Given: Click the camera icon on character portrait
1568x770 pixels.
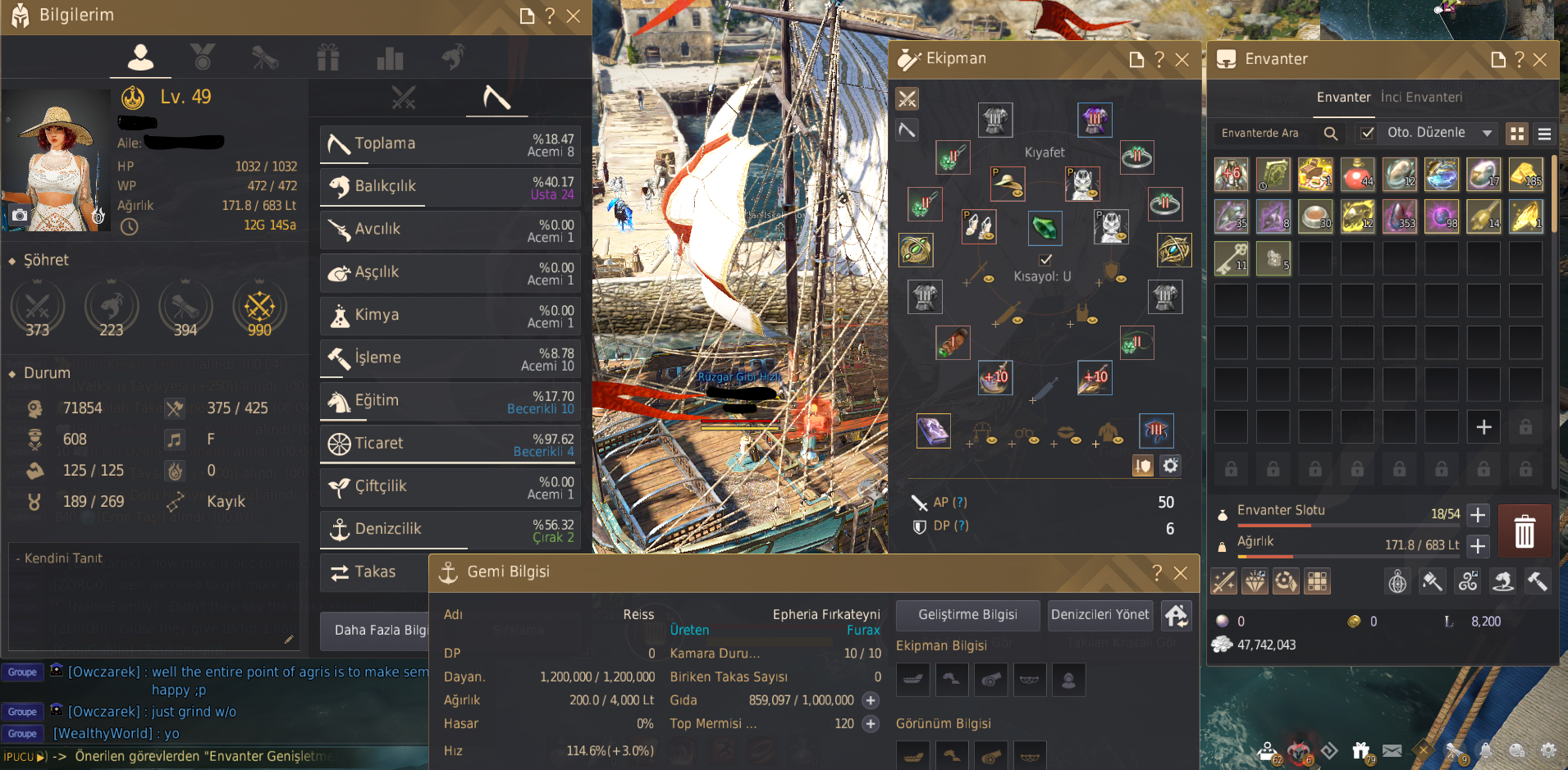Looking at the screenshot, I should (x=20, y=216).
